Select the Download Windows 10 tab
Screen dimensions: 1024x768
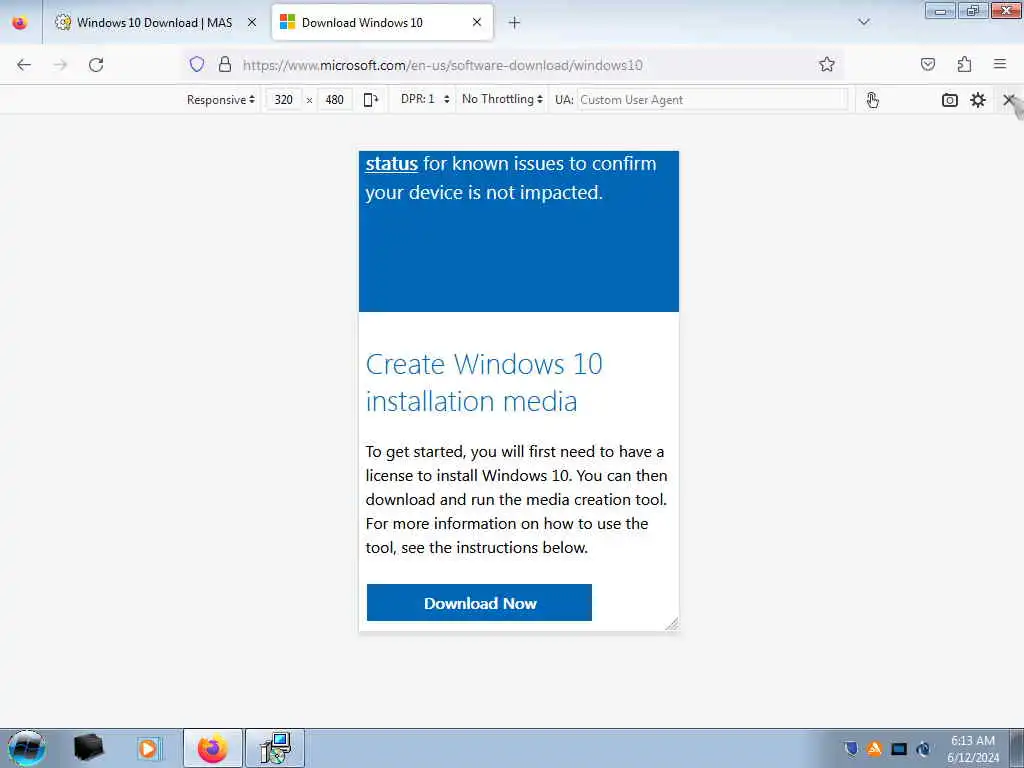(382, 23)
